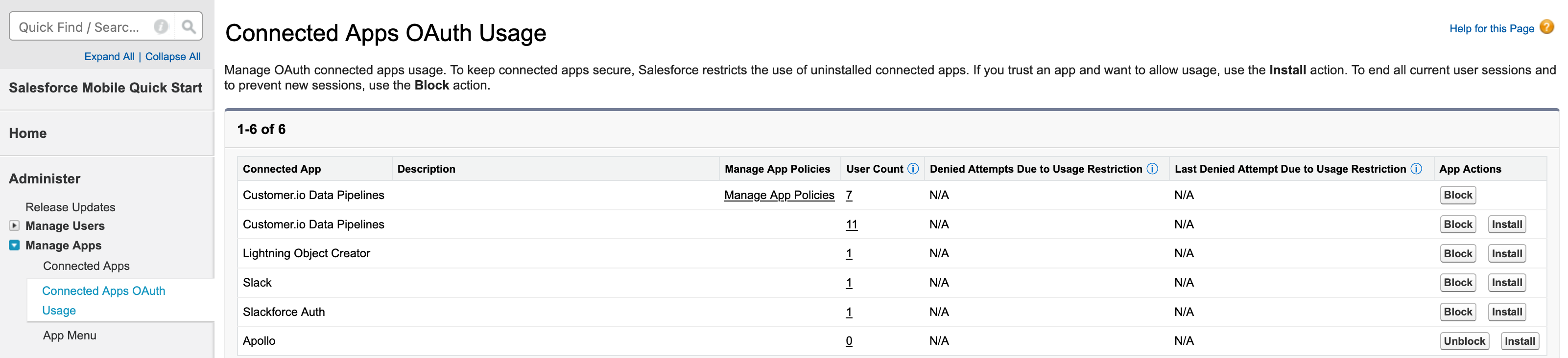The height and width of the screenshot is (358, 1568).
Task: Click the 1-6 of 6 record count
Action: point(261,130)
